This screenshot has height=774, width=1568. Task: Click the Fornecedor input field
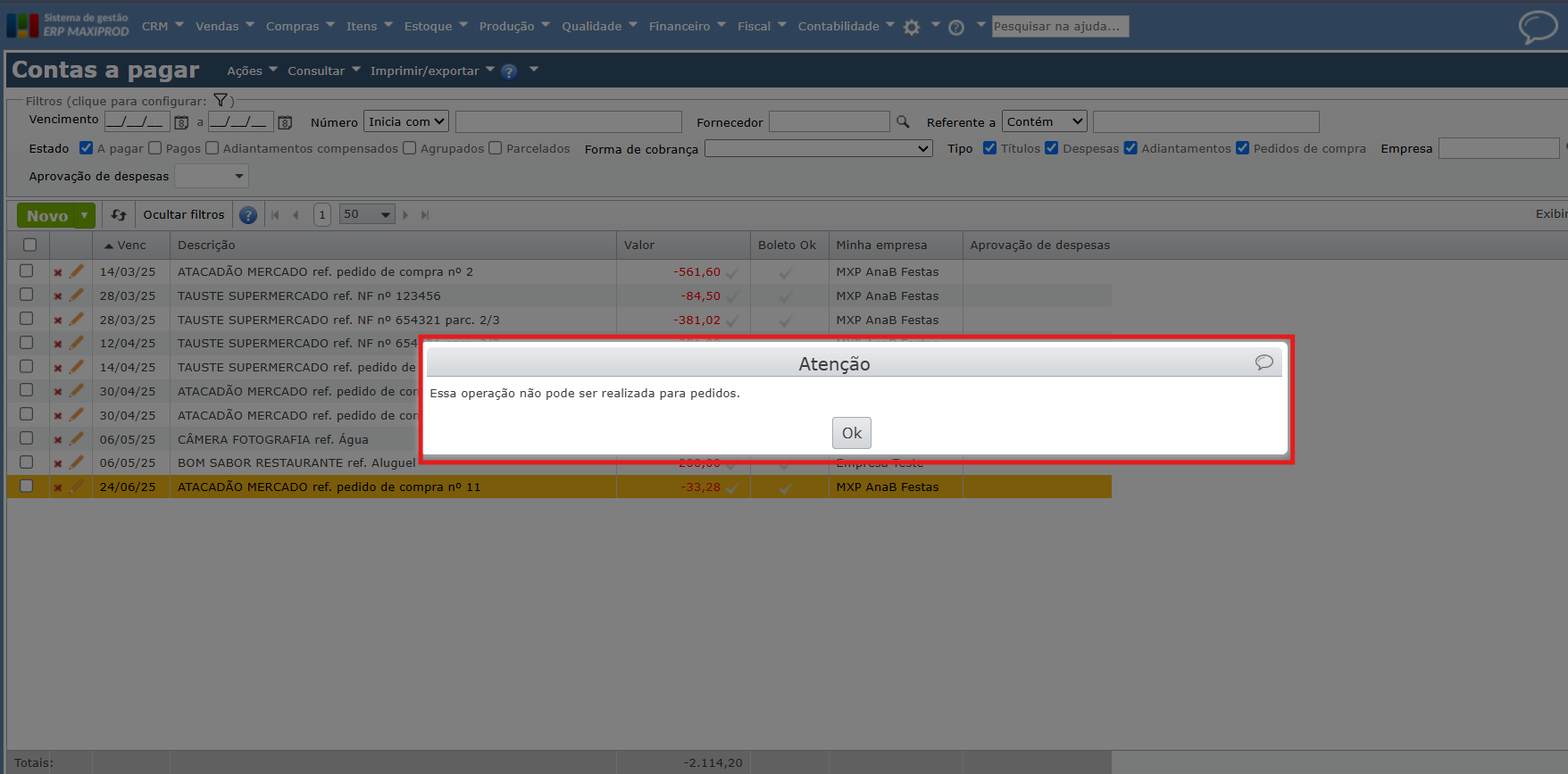click(x=830, y=121)
